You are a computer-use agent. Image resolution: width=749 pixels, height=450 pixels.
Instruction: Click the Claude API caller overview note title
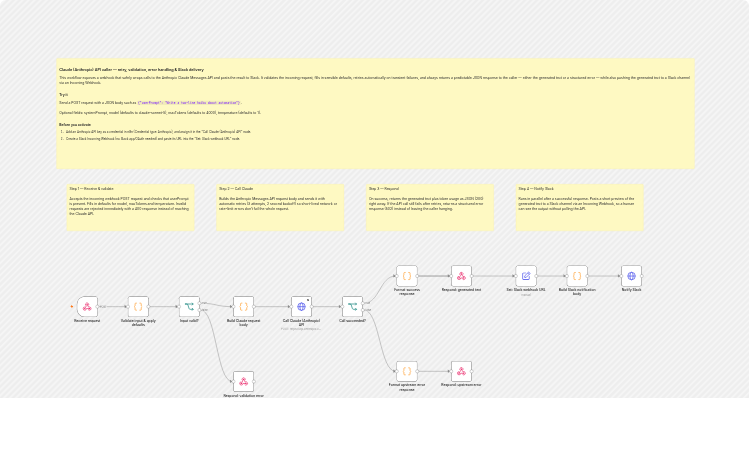(131, 70)
